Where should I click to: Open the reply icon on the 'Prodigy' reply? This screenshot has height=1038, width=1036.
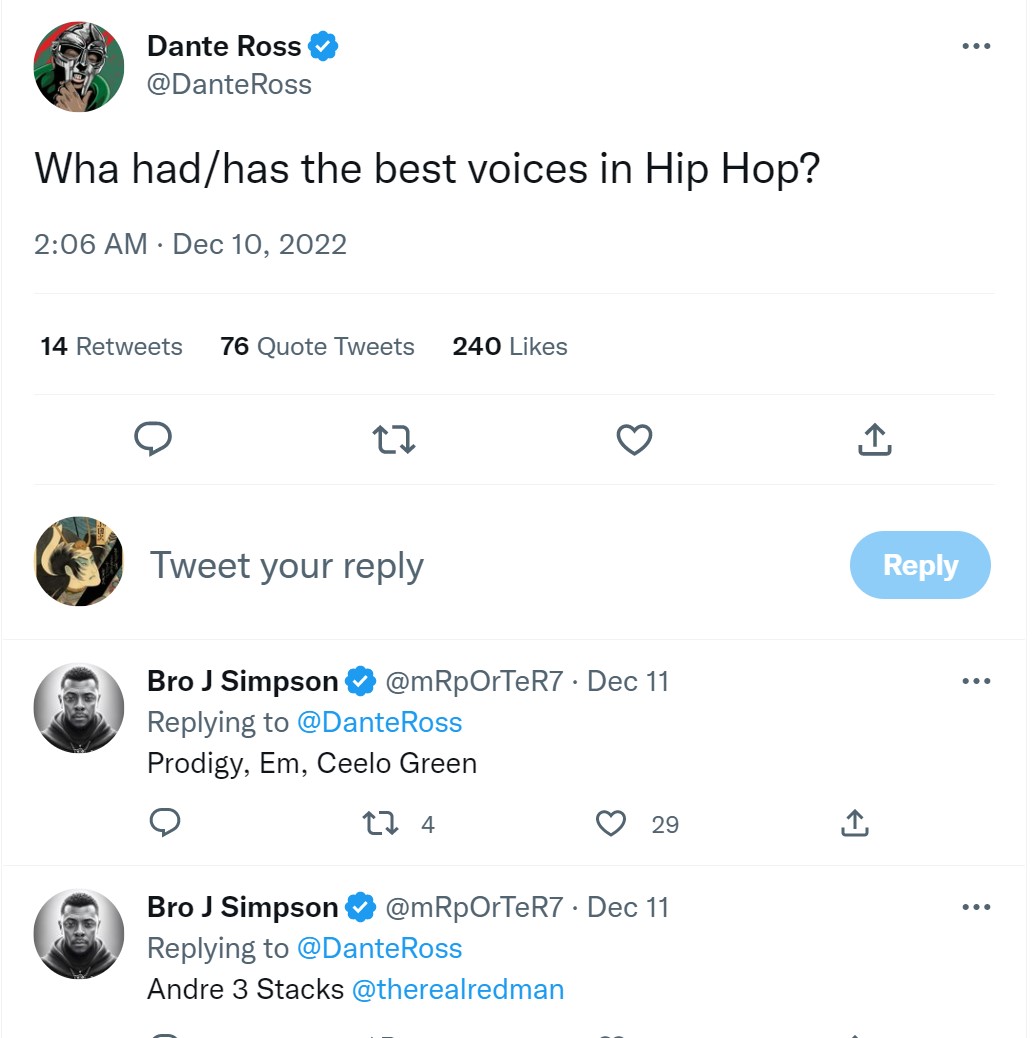164,824
